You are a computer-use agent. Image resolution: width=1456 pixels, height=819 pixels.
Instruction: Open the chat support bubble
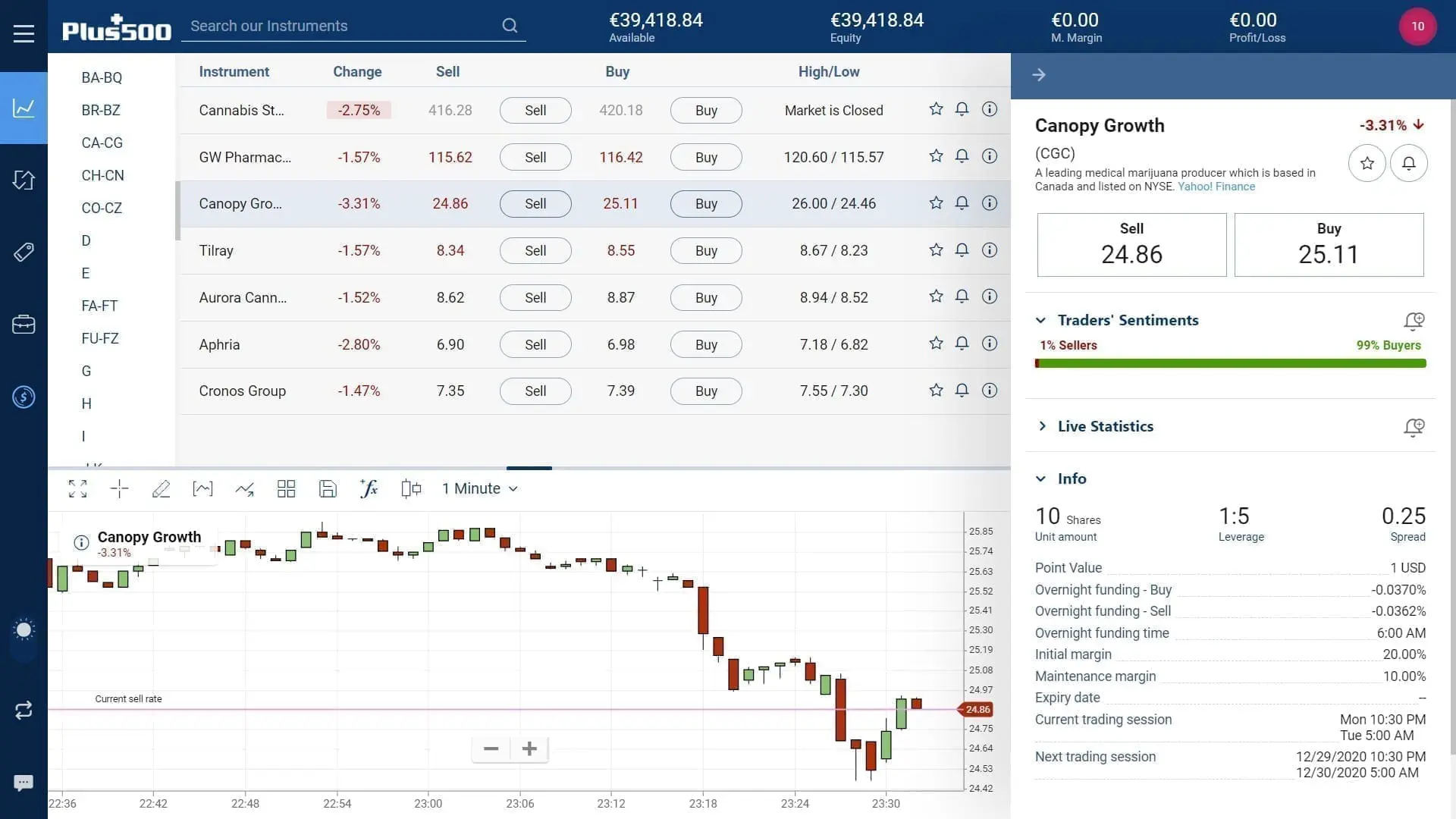pos(24,783)
